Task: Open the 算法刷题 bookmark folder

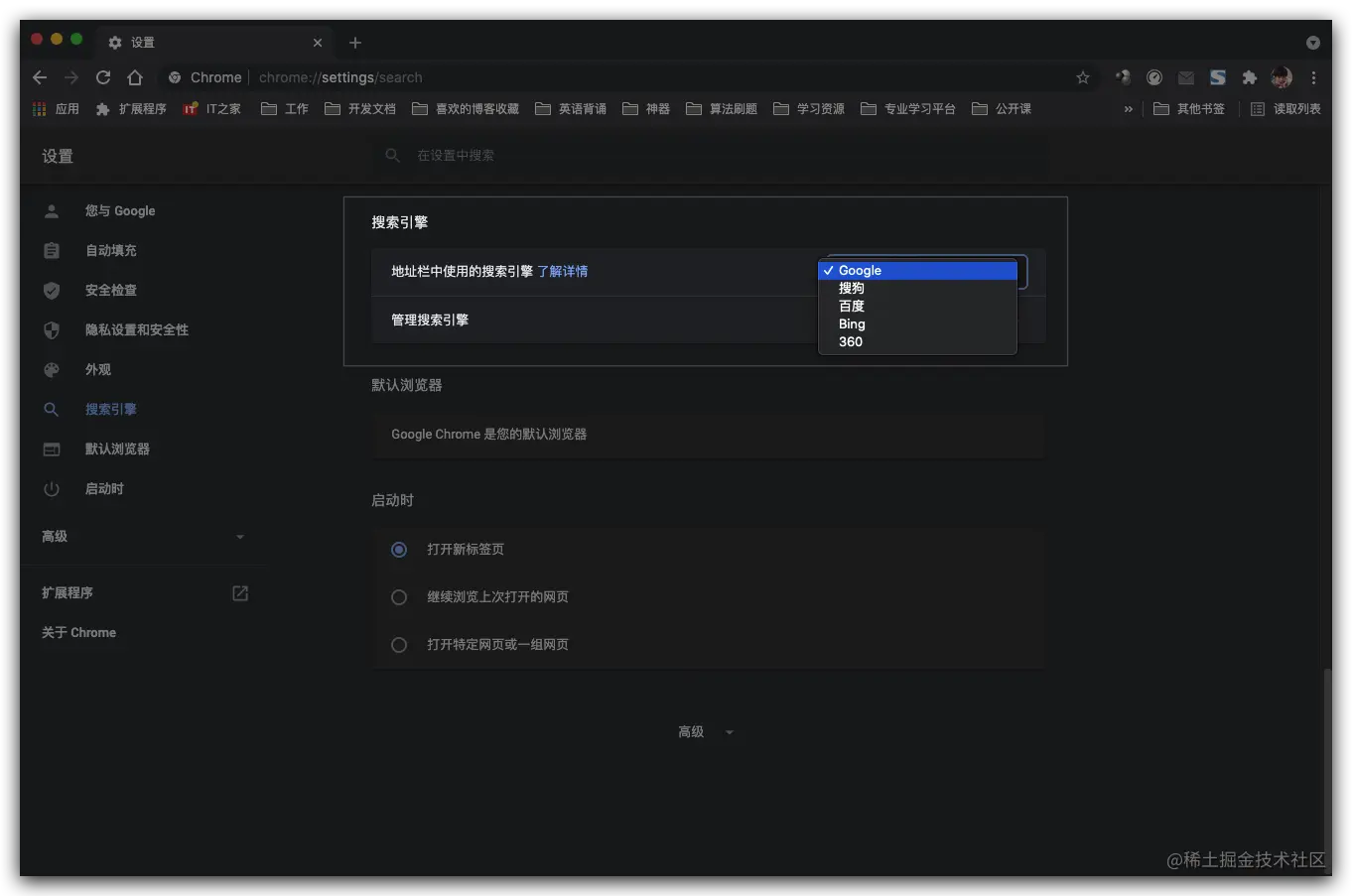Action: click(x=722, y=109)
